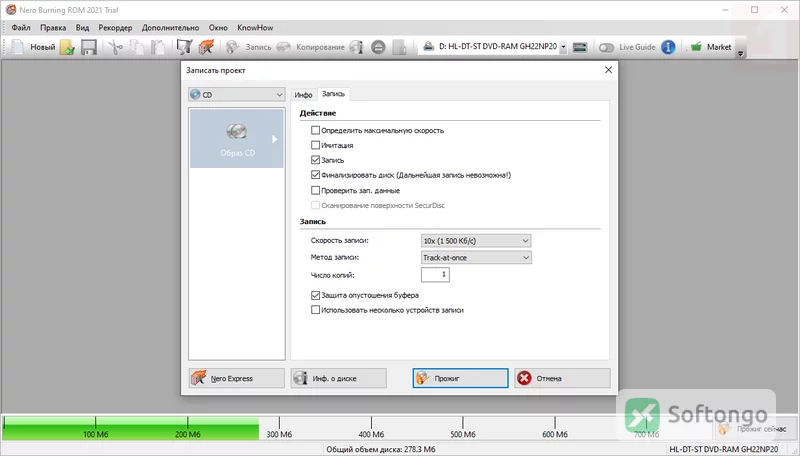
Task: Click the Общий объем диска status text
Action: pos(381,449)
